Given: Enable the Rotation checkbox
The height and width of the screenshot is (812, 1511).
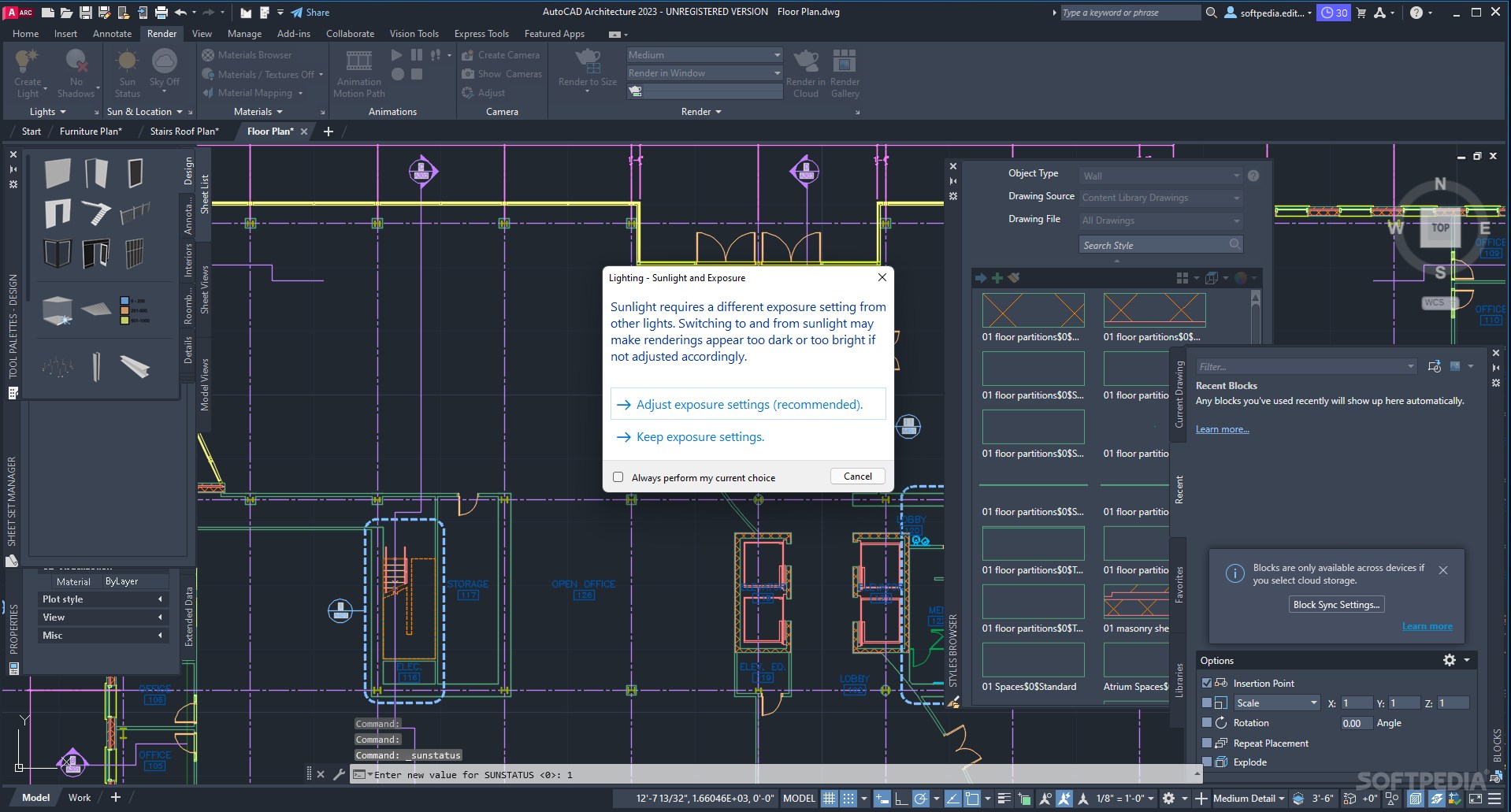Looking at the screenshot, I should pyautogui.click(x=1207, y=722).
